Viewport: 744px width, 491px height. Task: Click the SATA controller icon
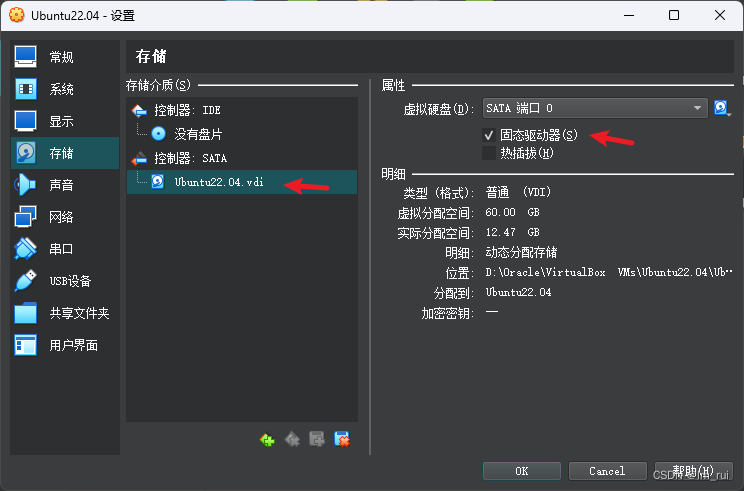tap(139, 158)
